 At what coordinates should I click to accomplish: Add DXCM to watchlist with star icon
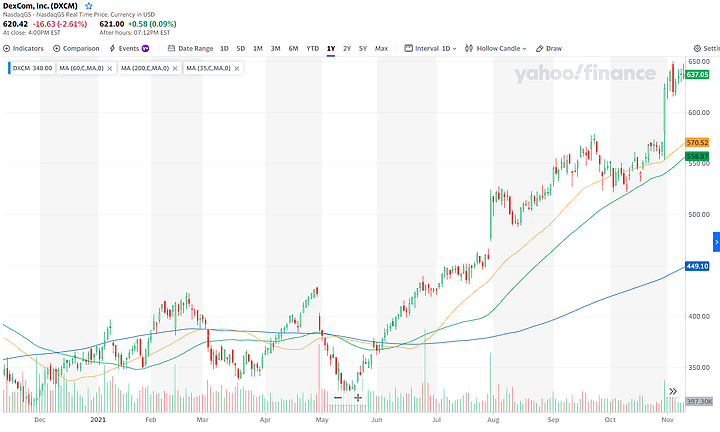point(89,6)
